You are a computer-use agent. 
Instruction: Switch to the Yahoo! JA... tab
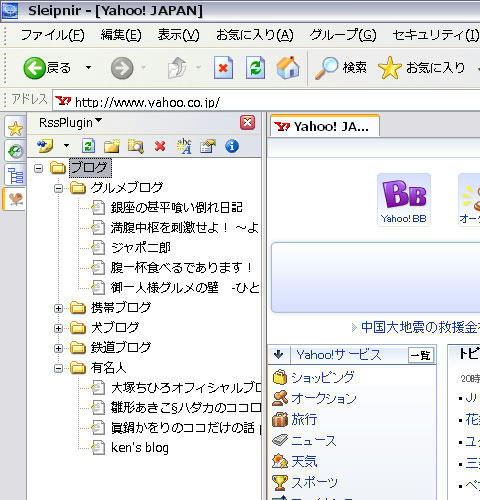coord(324,127)
